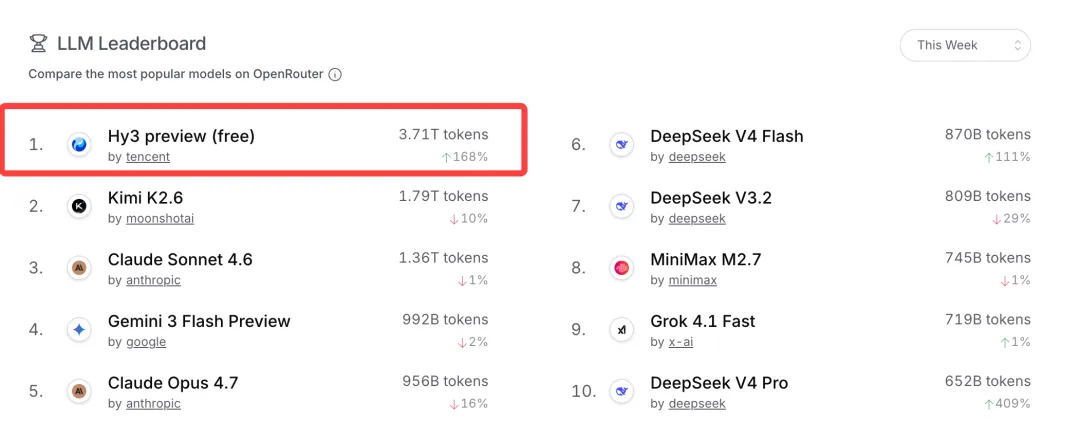
Task: Click the DeepSeek logo icon for V4 Flash
Action: (621, 145)
